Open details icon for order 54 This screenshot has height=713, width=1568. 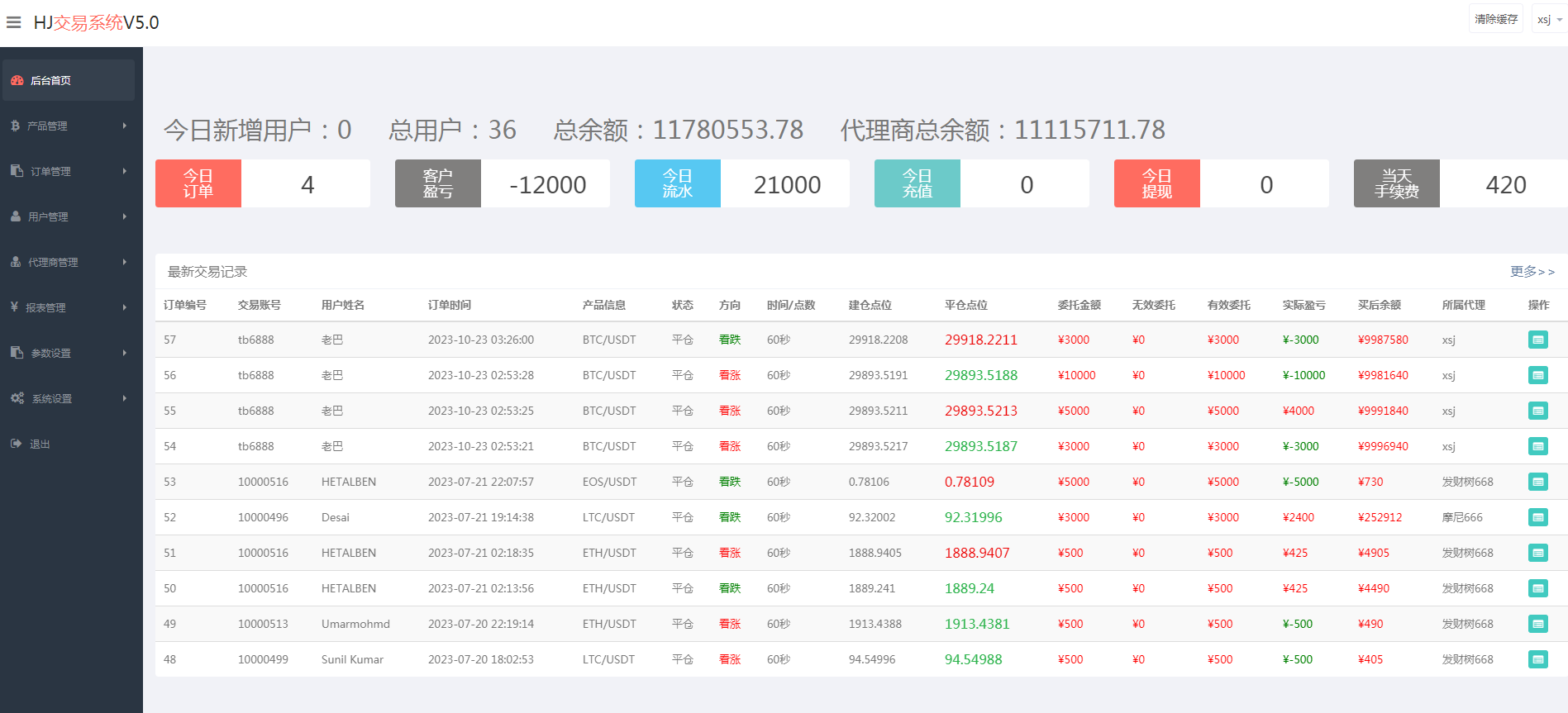pyautogui.click(x=1537, y=446)
